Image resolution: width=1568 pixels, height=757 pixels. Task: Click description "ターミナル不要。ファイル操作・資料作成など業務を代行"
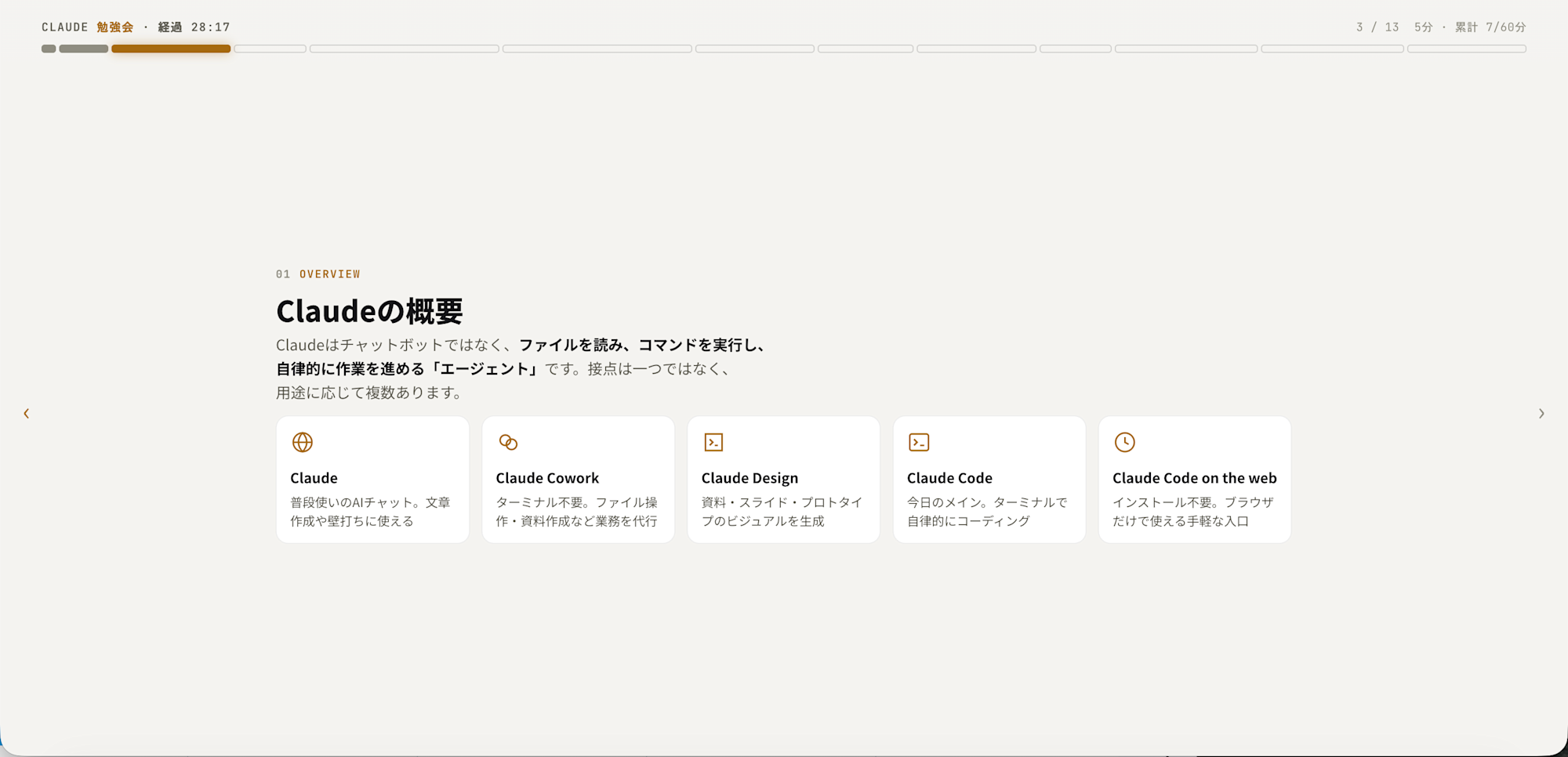point(577,512)
